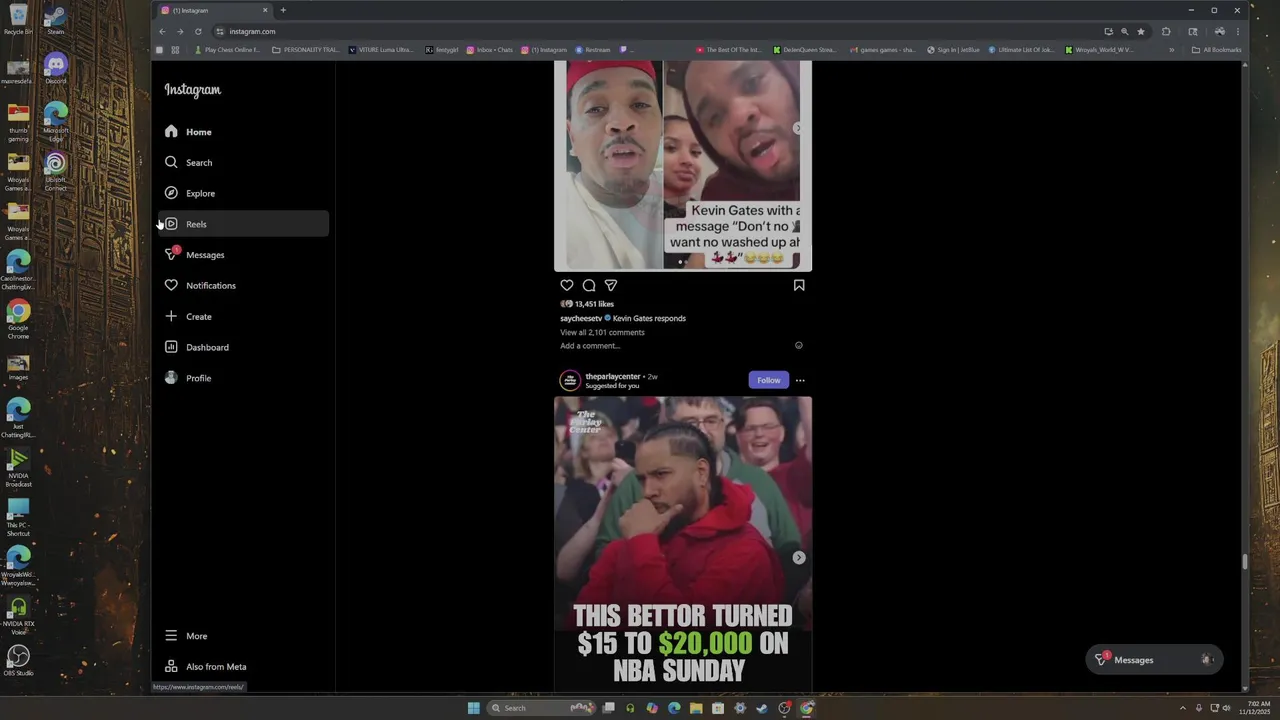Viewport: 1280px width, 720px height.
Task: Show hidden system tray icons
Action: [x=1183, y=708]
